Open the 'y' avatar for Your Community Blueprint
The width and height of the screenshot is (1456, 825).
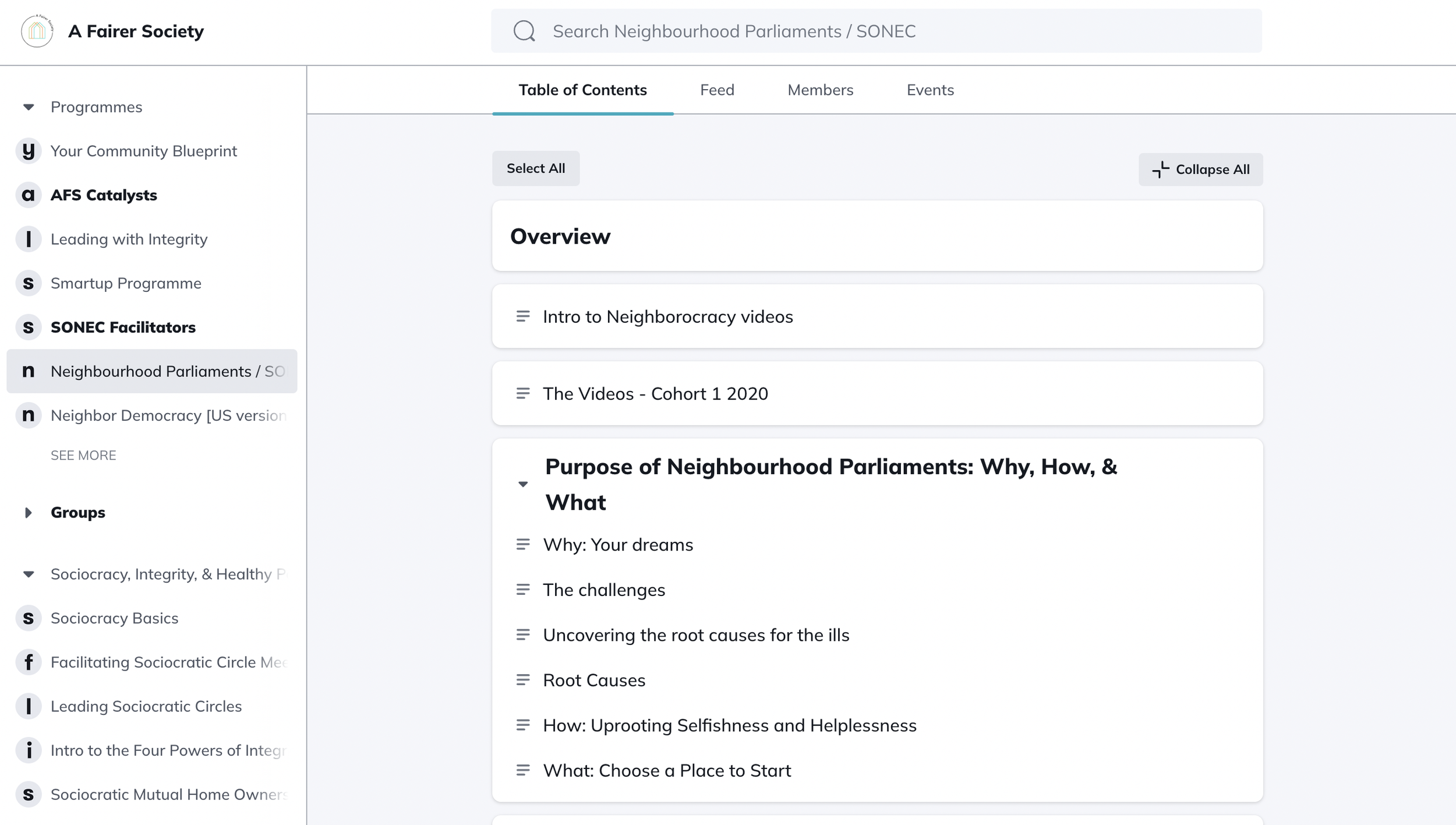[x=28, y=151]
